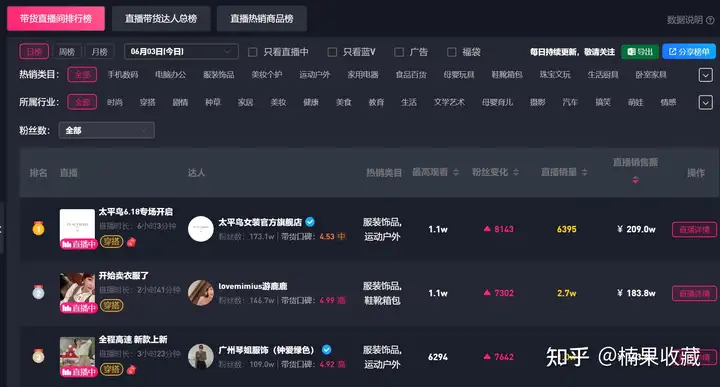Filter industry by 母婴育儿

click(497, 102)
